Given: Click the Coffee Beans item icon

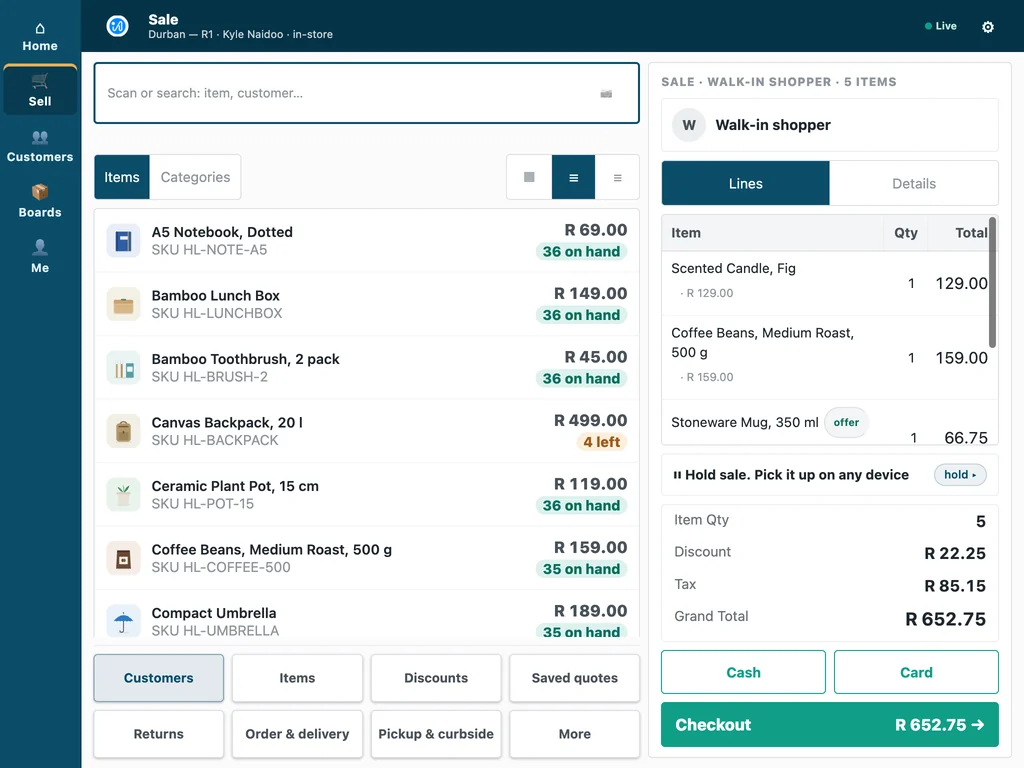Looking at the screenshot, I should coord(123,558).
